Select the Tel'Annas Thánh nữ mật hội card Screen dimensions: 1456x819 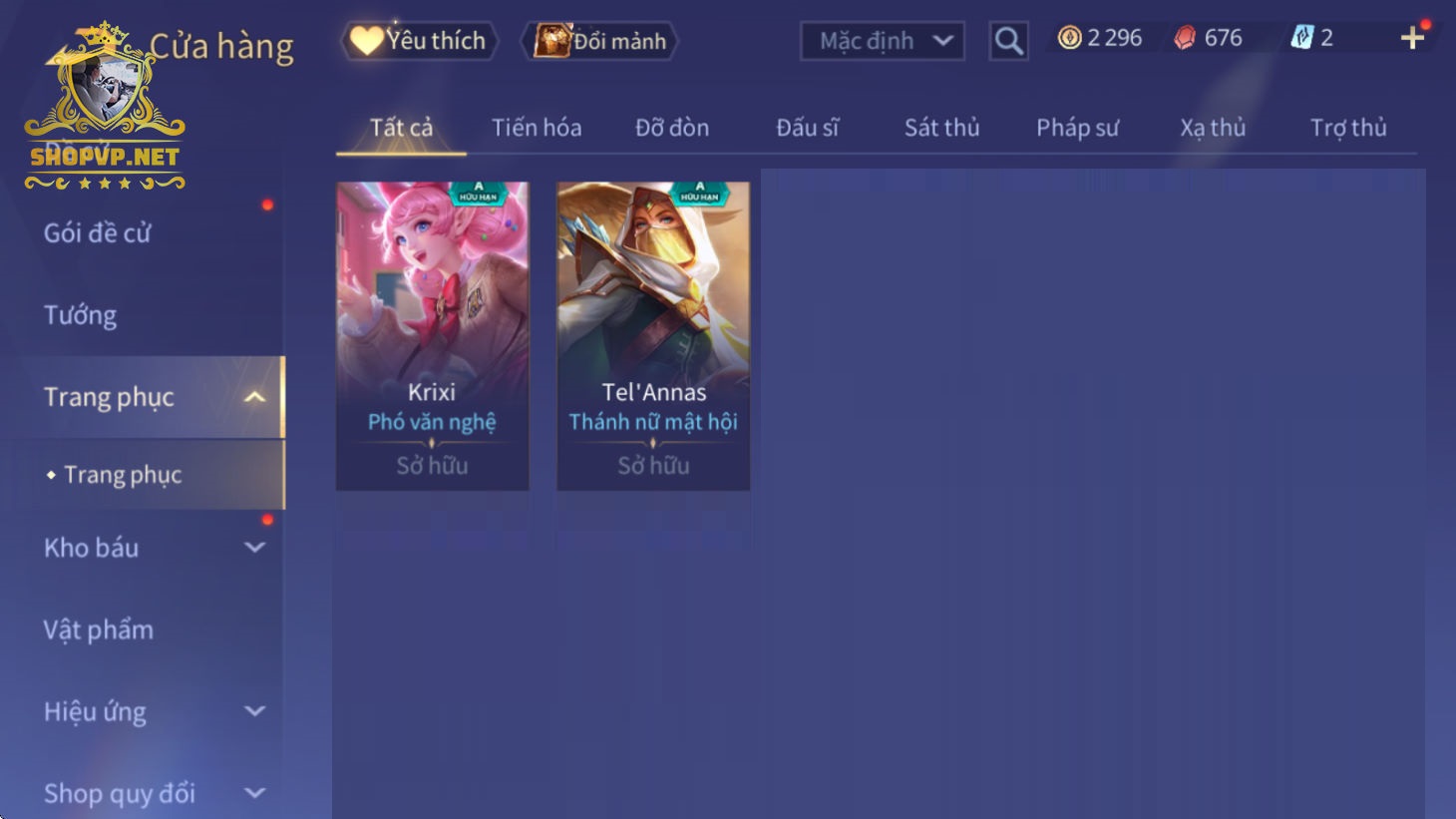point(653,335)
